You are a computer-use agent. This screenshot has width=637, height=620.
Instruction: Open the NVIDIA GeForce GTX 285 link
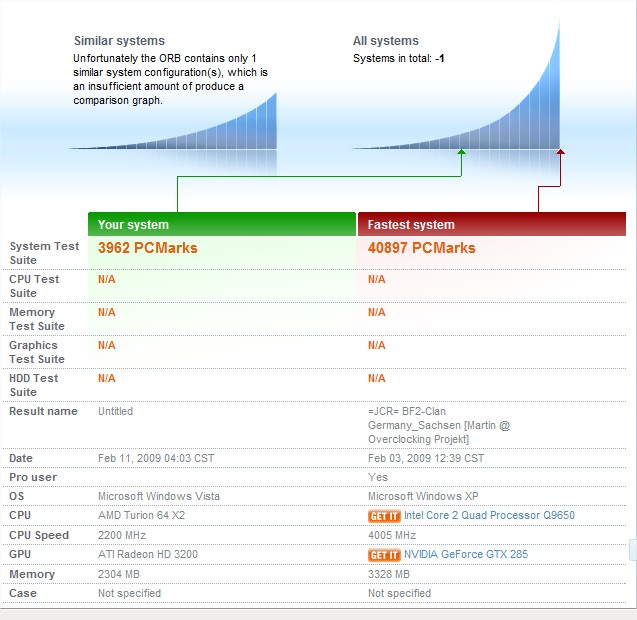click(466, 554)
